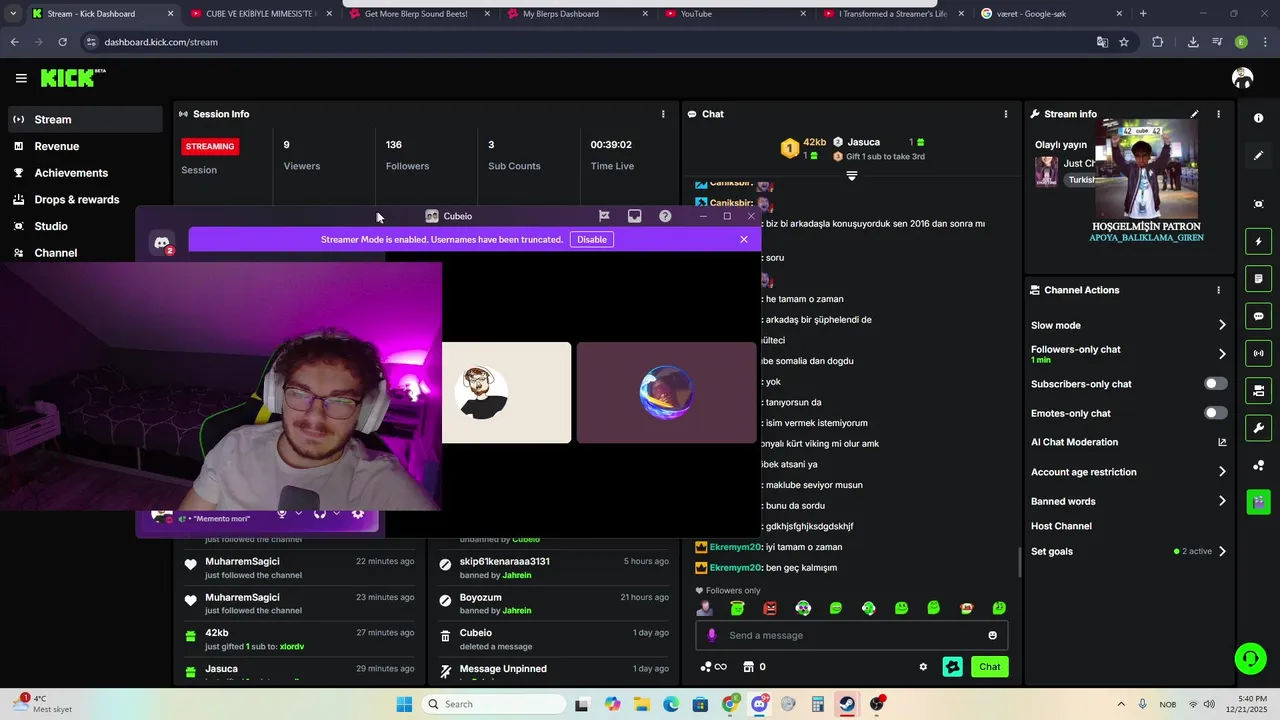The image size is (1280, 720).
Task: Open Chat panel three-dot options menu
Action: coord(1006,114)
